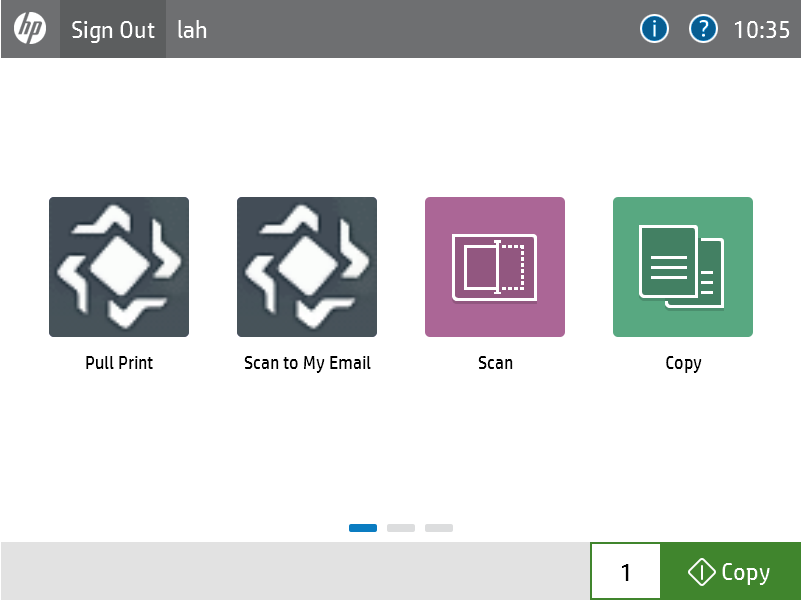Jump to third home screen page dot

[x=439, y=527]
